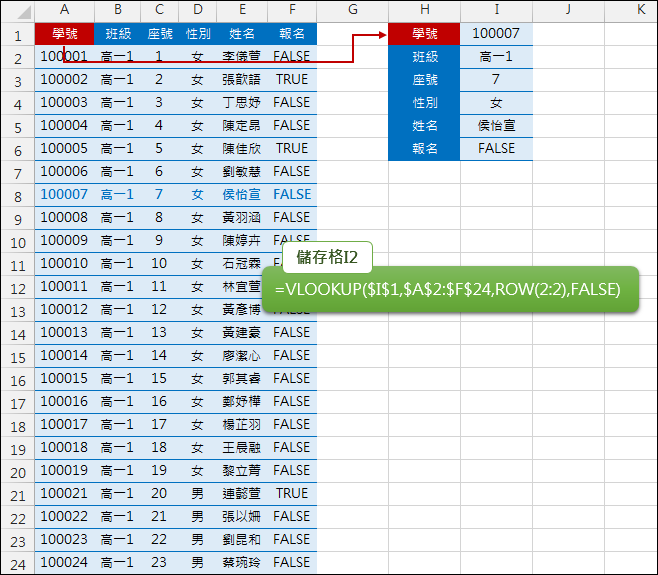Click cell I2 showing 高一1
This screenshot has height=575, width=658.
tap(496, 57)
